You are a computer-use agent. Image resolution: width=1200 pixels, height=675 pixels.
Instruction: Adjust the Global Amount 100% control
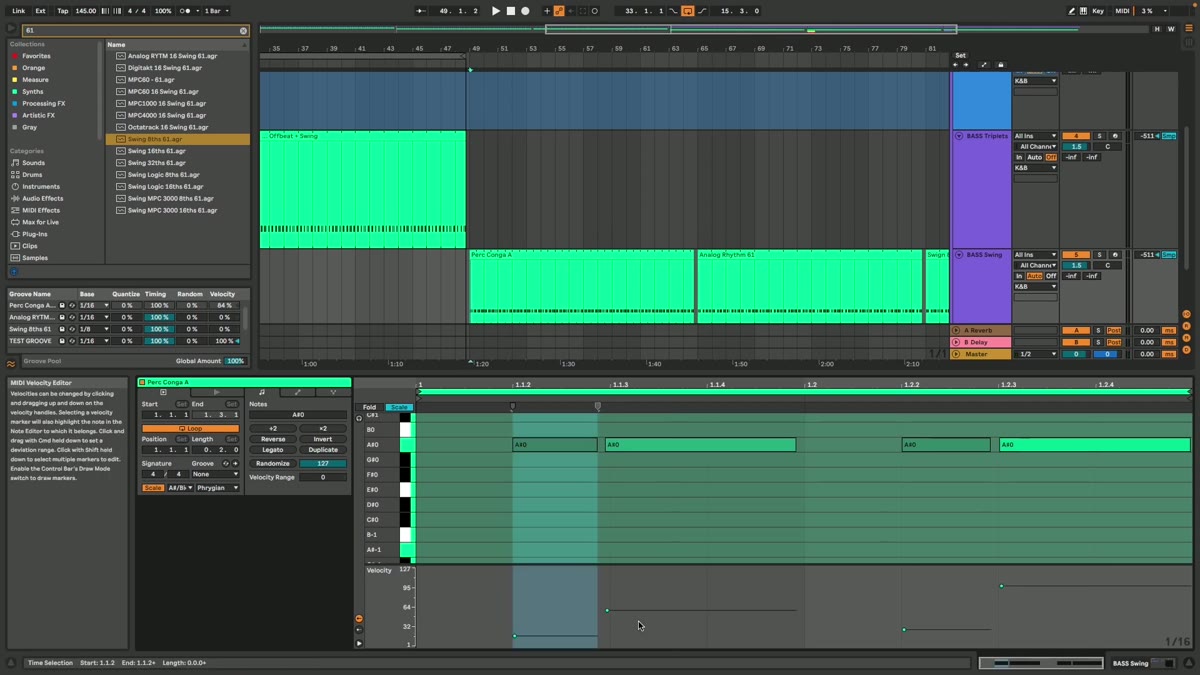pyautogui.click(x=235, y=361)
